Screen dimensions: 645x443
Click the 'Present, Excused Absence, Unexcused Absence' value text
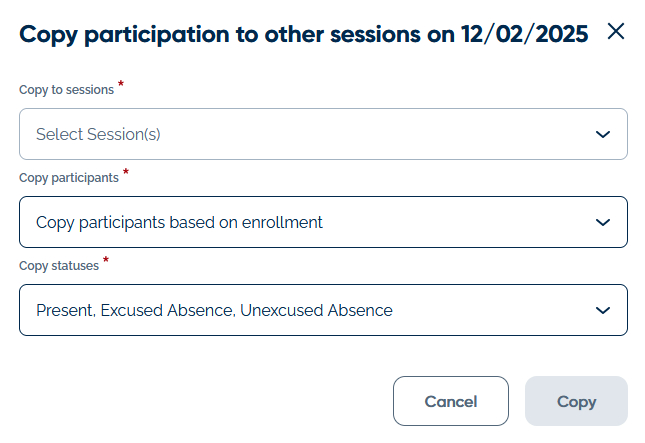pyautogui.click(x=214, y=310)
